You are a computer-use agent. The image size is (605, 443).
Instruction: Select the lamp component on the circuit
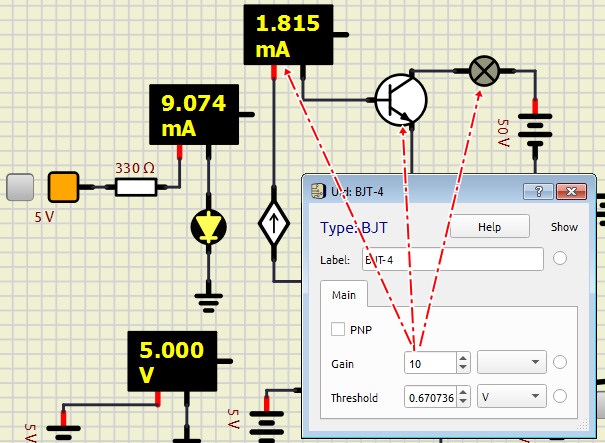(x=485, y=70)
